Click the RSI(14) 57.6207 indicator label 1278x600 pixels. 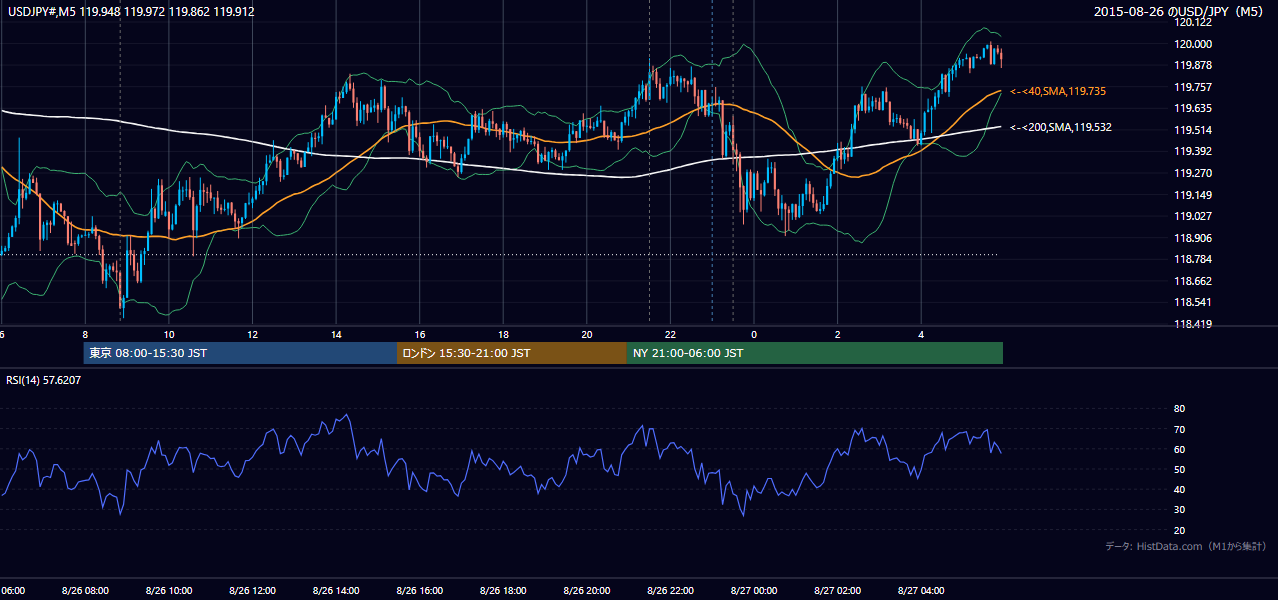click(44, 380)
